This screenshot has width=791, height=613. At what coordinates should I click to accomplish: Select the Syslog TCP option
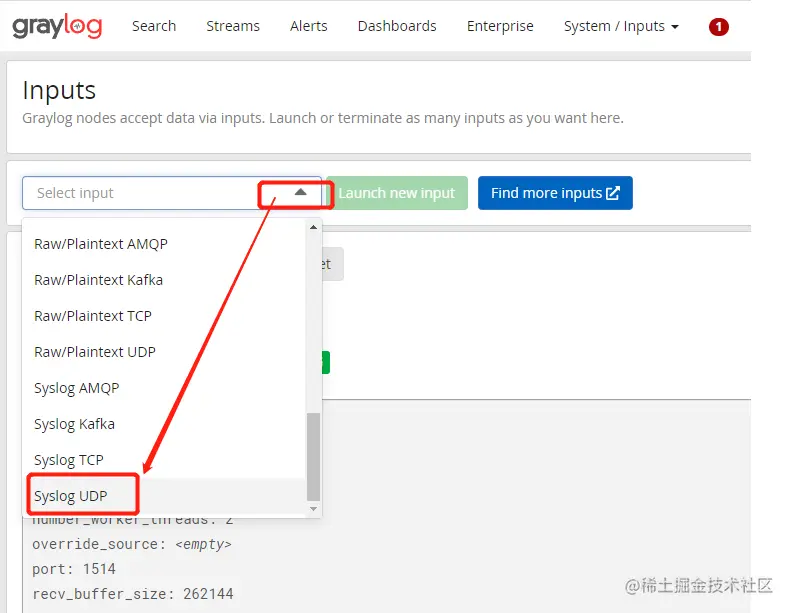pyautogui.click(x=164, y=460)
